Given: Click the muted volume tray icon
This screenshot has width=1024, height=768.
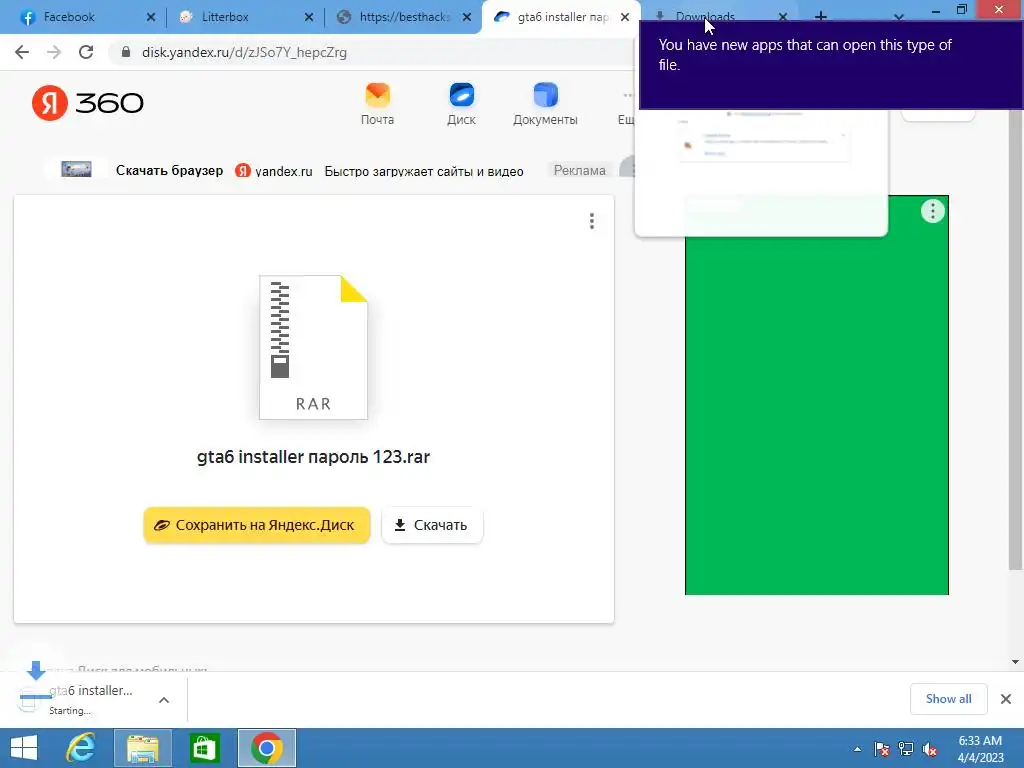Looking at the screenshot, I should tap(930, 749).
